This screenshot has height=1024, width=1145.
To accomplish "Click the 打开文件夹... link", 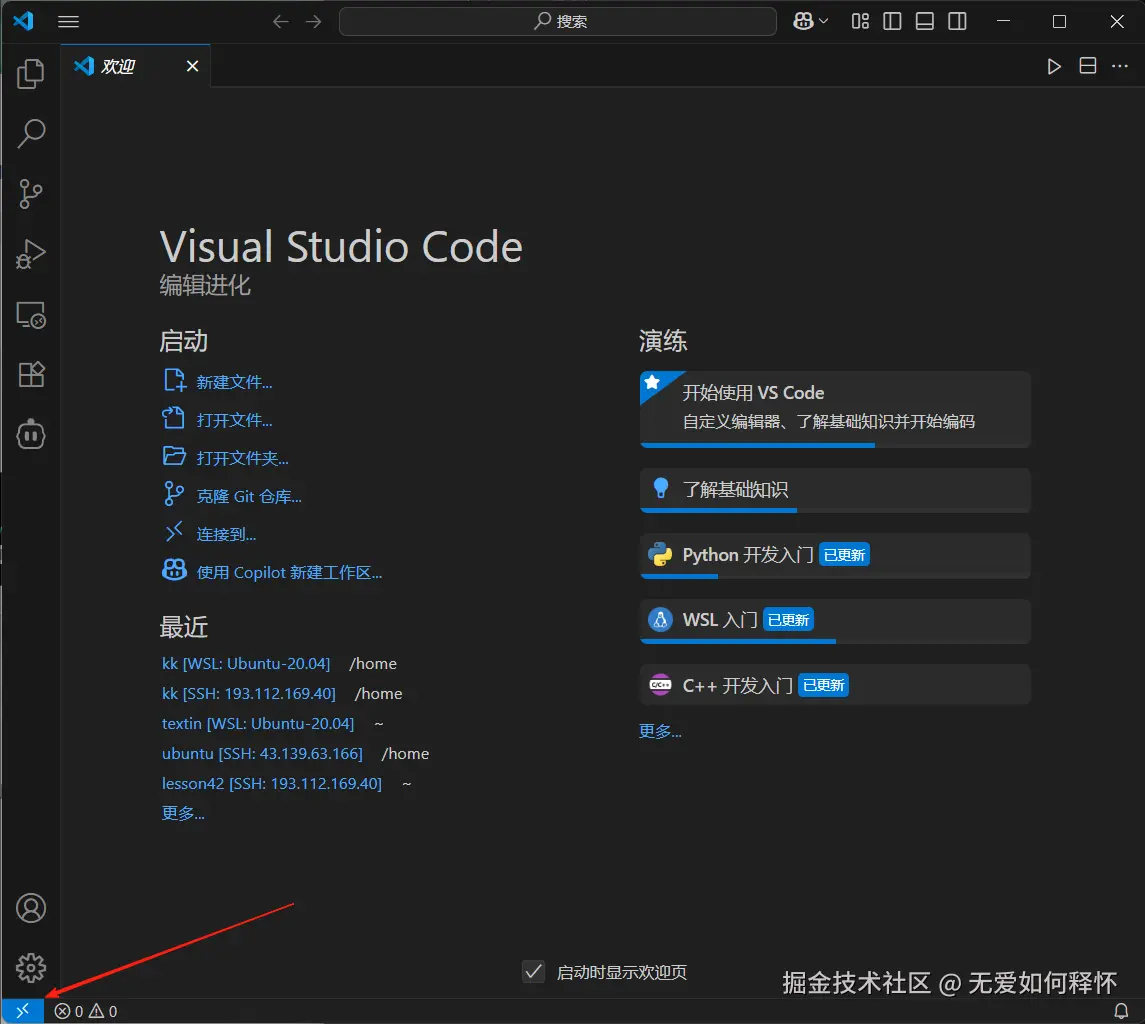I will click(242, 458).
